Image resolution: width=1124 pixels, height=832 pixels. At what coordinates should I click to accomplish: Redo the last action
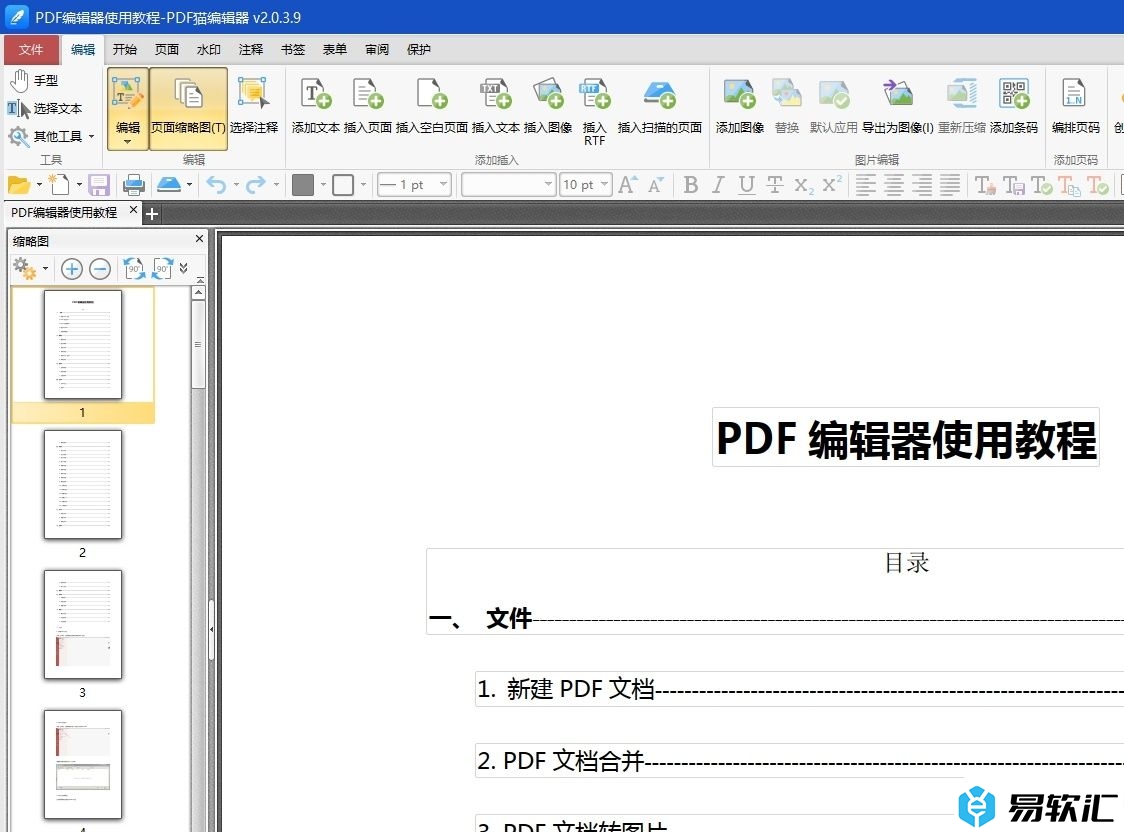pyautogui.click(x=256, y=185)
